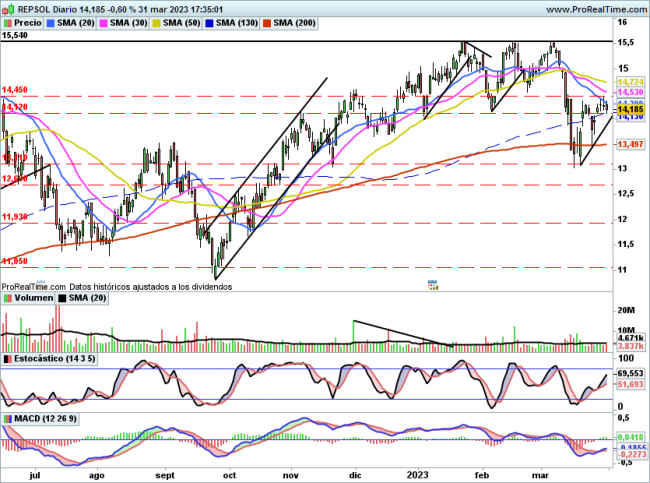Click the dividend event marker icon near January 2023
This screenshot has width=650, height=483.
click(432, 284)
